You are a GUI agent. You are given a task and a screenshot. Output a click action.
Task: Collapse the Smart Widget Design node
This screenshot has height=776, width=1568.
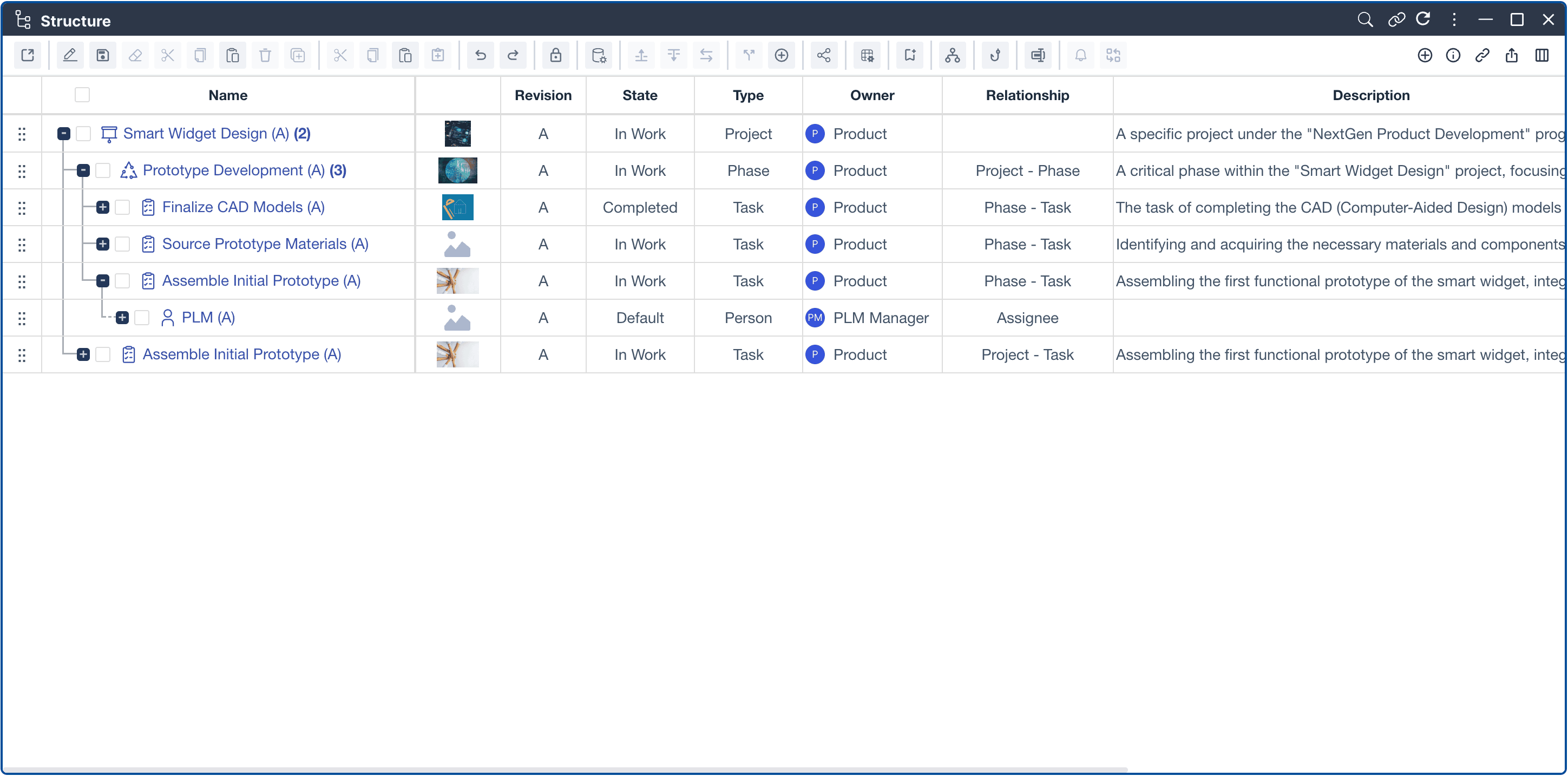[x=64, y=133]
